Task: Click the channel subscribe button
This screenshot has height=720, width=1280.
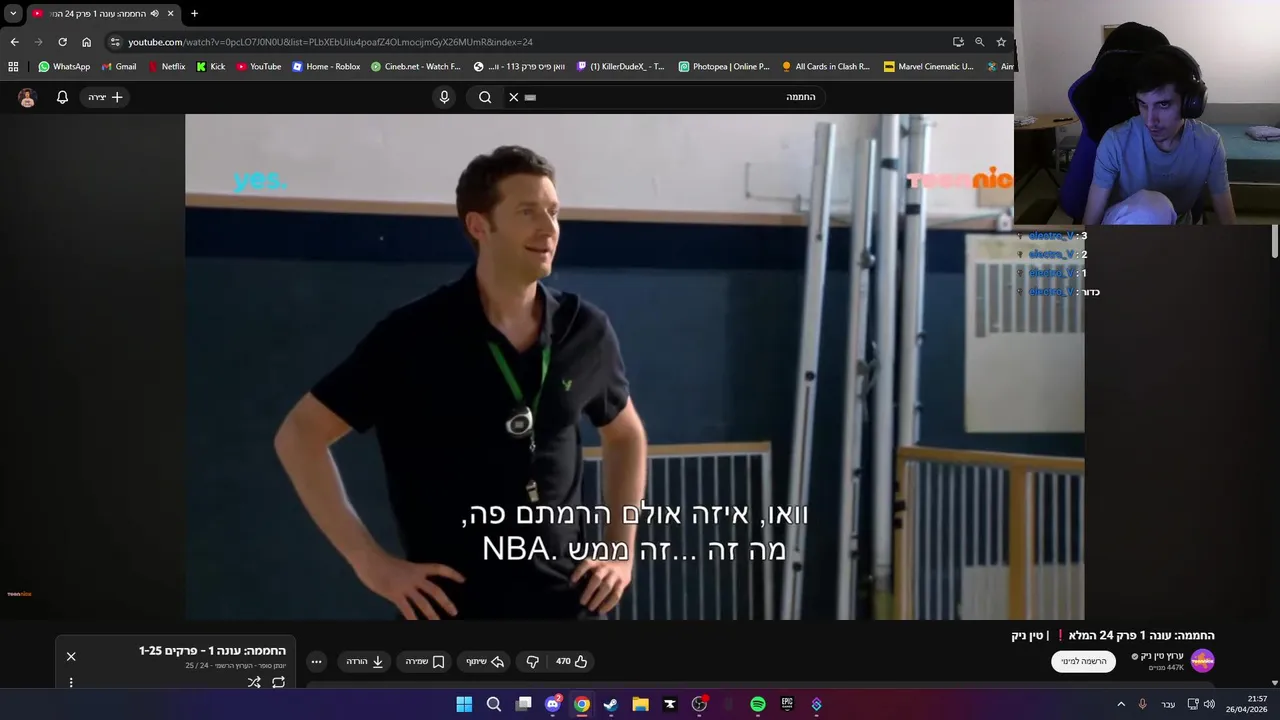Action: [1083, 661]
